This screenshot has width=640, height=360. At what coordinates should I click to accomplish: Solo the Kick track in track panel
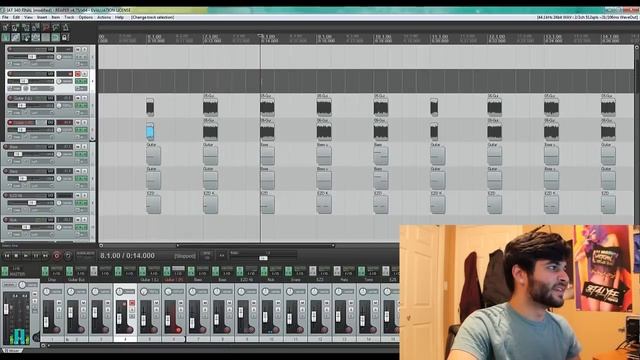pyautogui.click(x=84, y=220)
